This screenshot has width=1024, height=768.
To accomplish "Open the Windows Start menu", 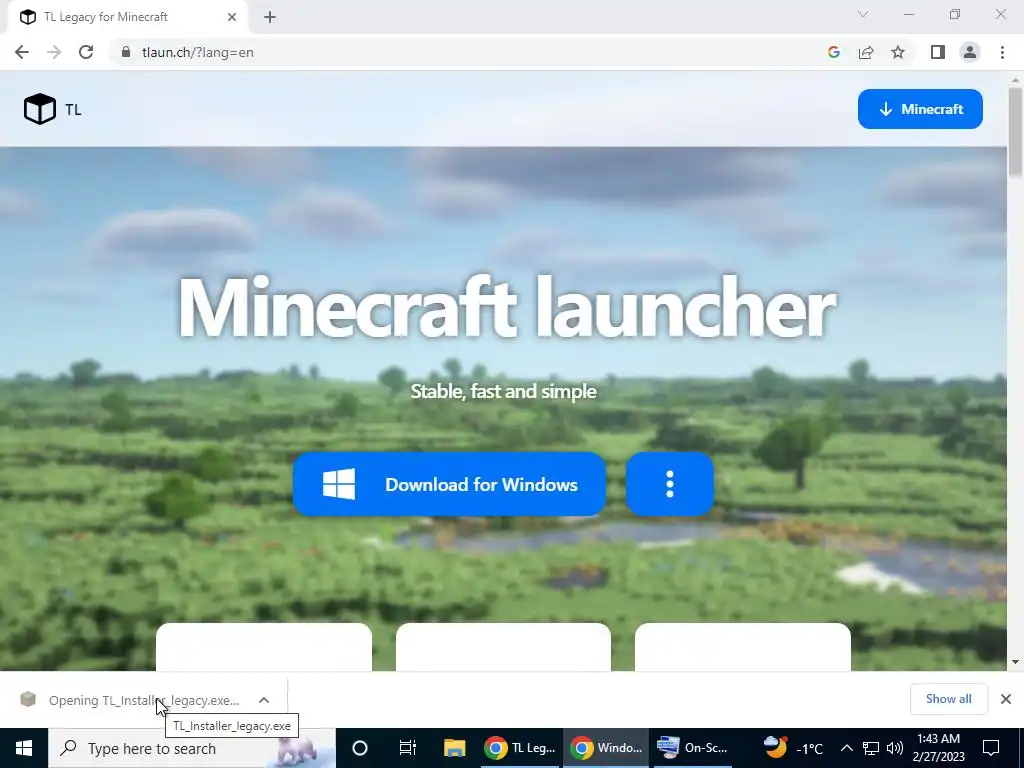I will click(24, 748).
